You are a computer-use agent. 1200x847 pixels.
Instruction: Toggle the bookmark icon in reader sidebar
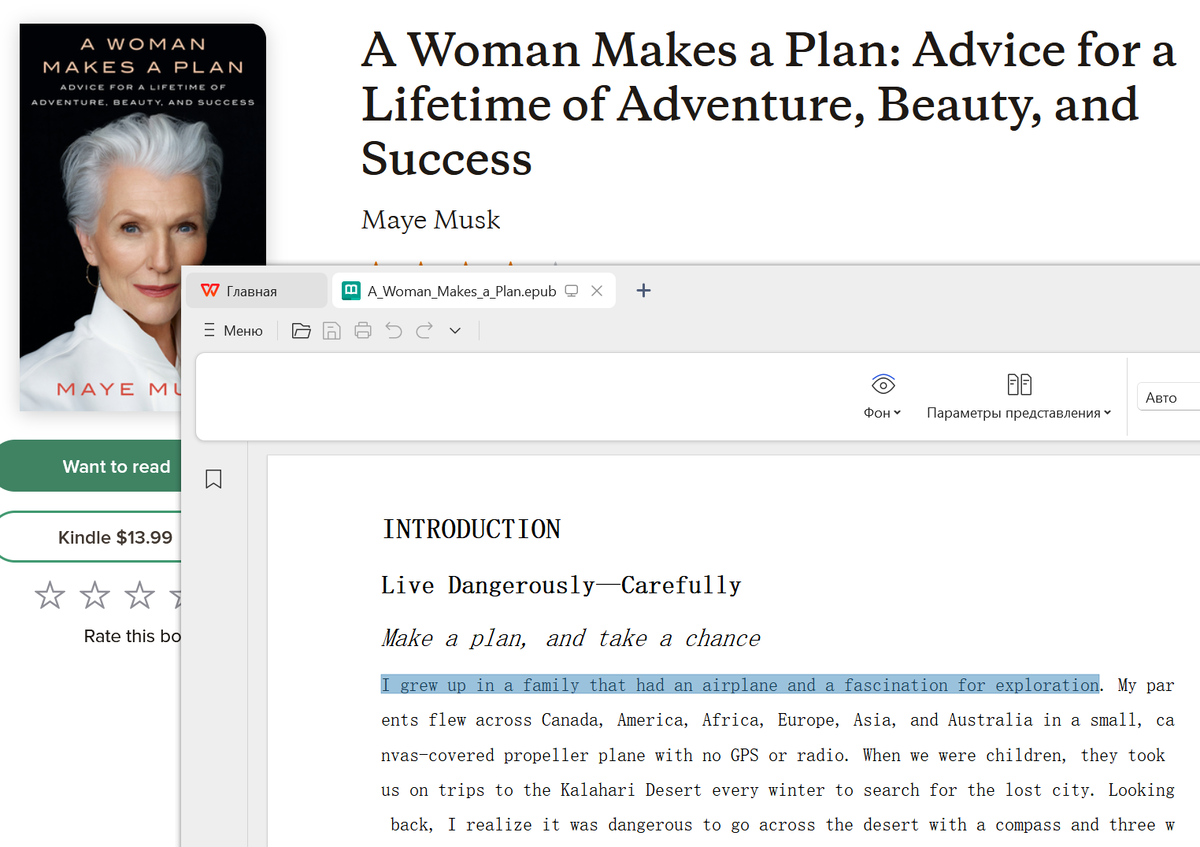213,479
